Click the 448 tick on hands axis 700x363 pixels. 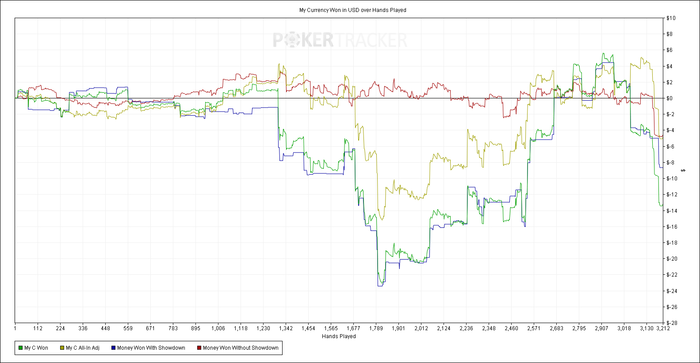[x=105, y=329]
